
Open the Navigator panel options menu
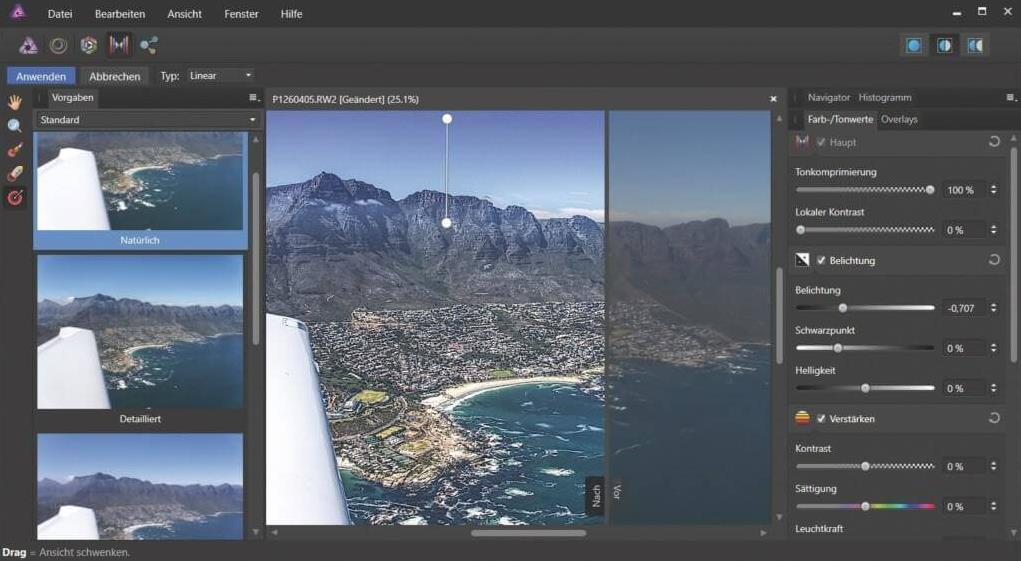[x=1011, y=98]
